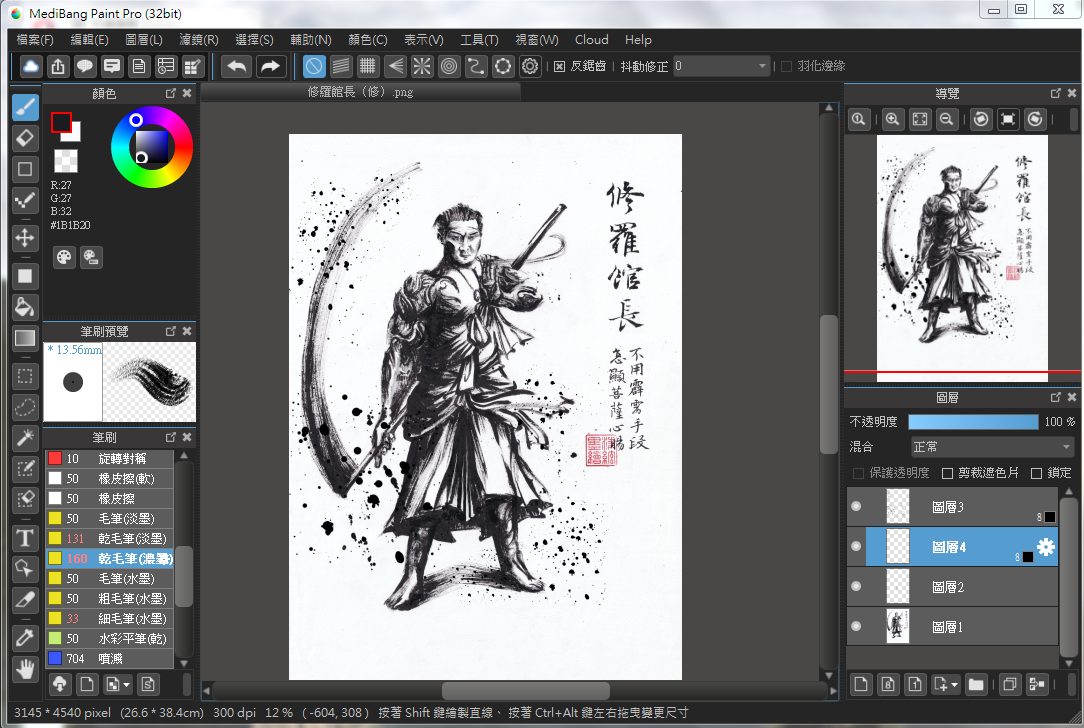Hide layer 圖層2 visibility
Image resolution: width=1084 pixels, height=728 pixels.
[x=856, y=586]
